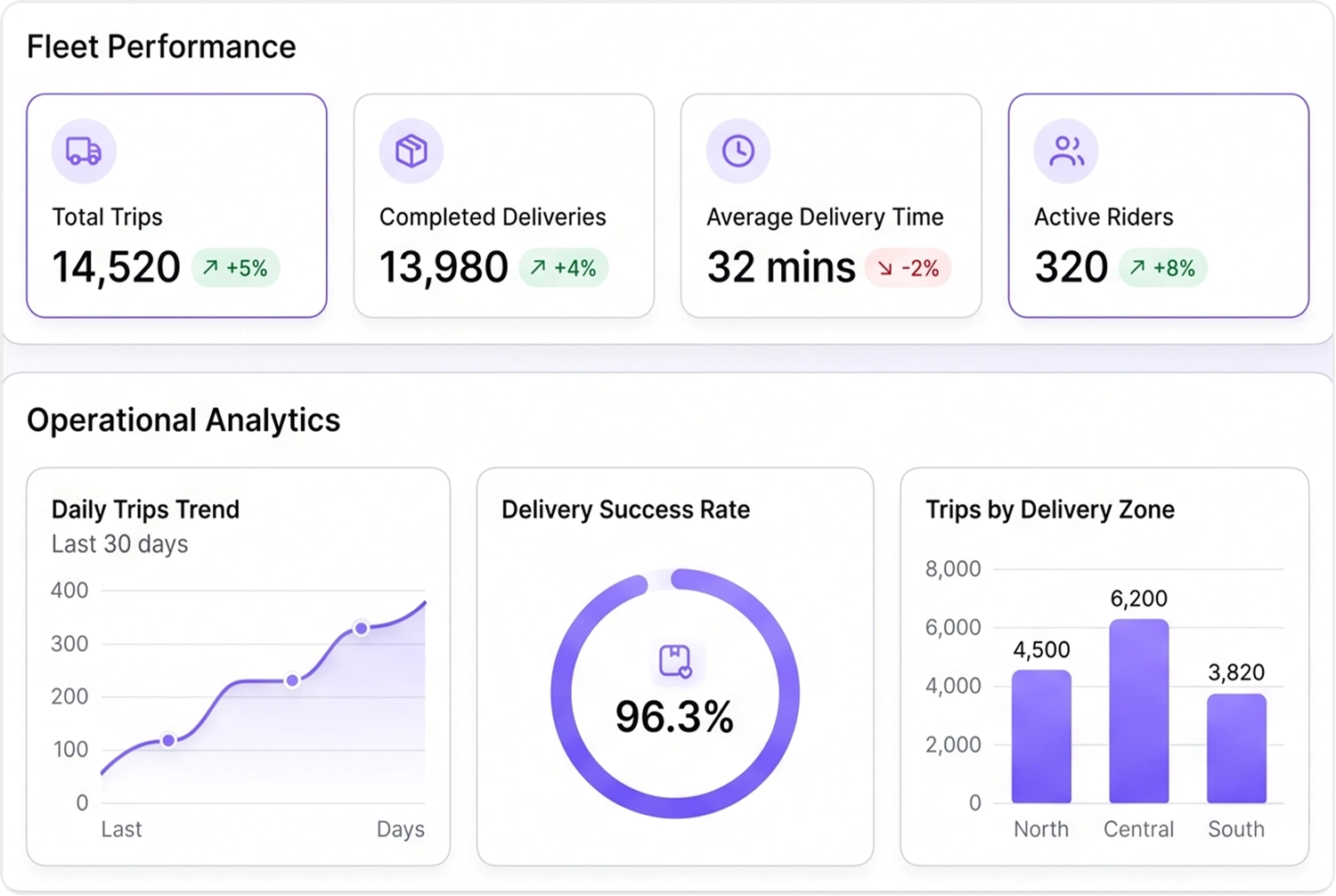Click the Average Delivery Time label

coord(825,217)
